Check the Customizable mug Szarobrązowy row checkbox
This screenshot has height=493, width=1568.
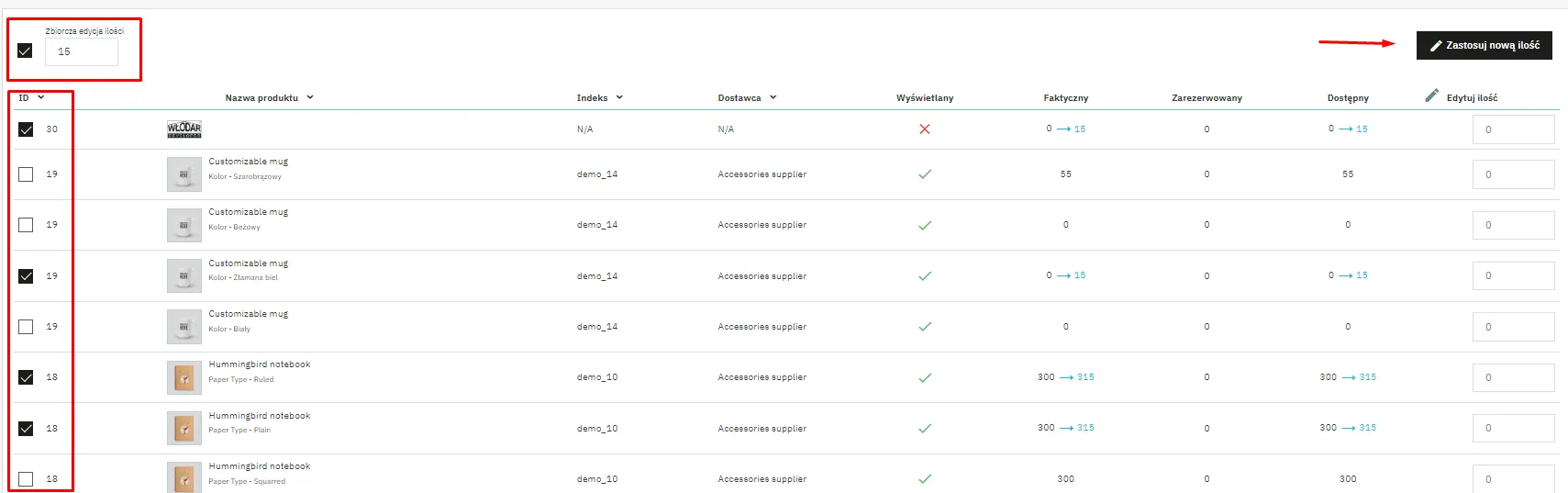[26, 174]
